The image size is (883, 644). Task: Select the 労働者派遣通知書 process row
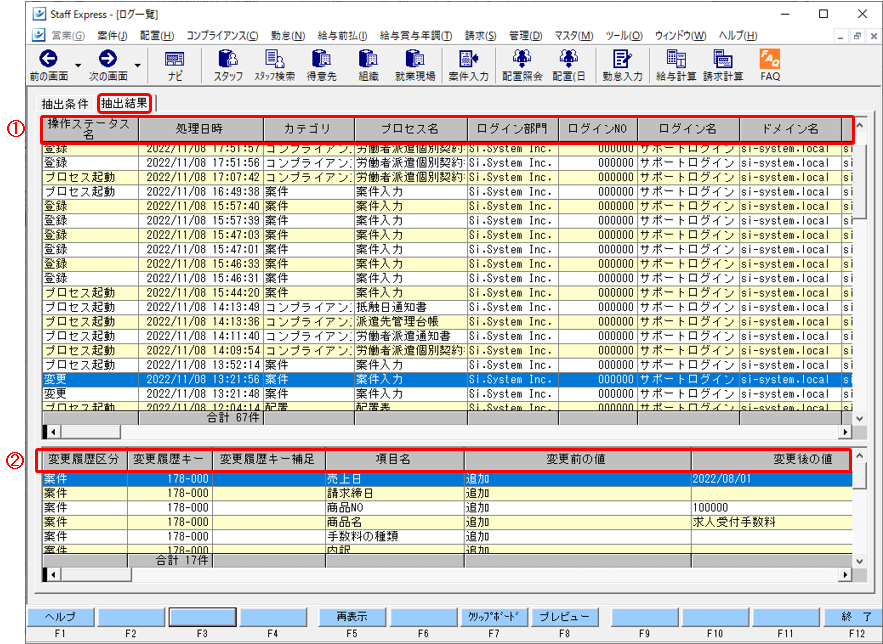coord(447,336)
